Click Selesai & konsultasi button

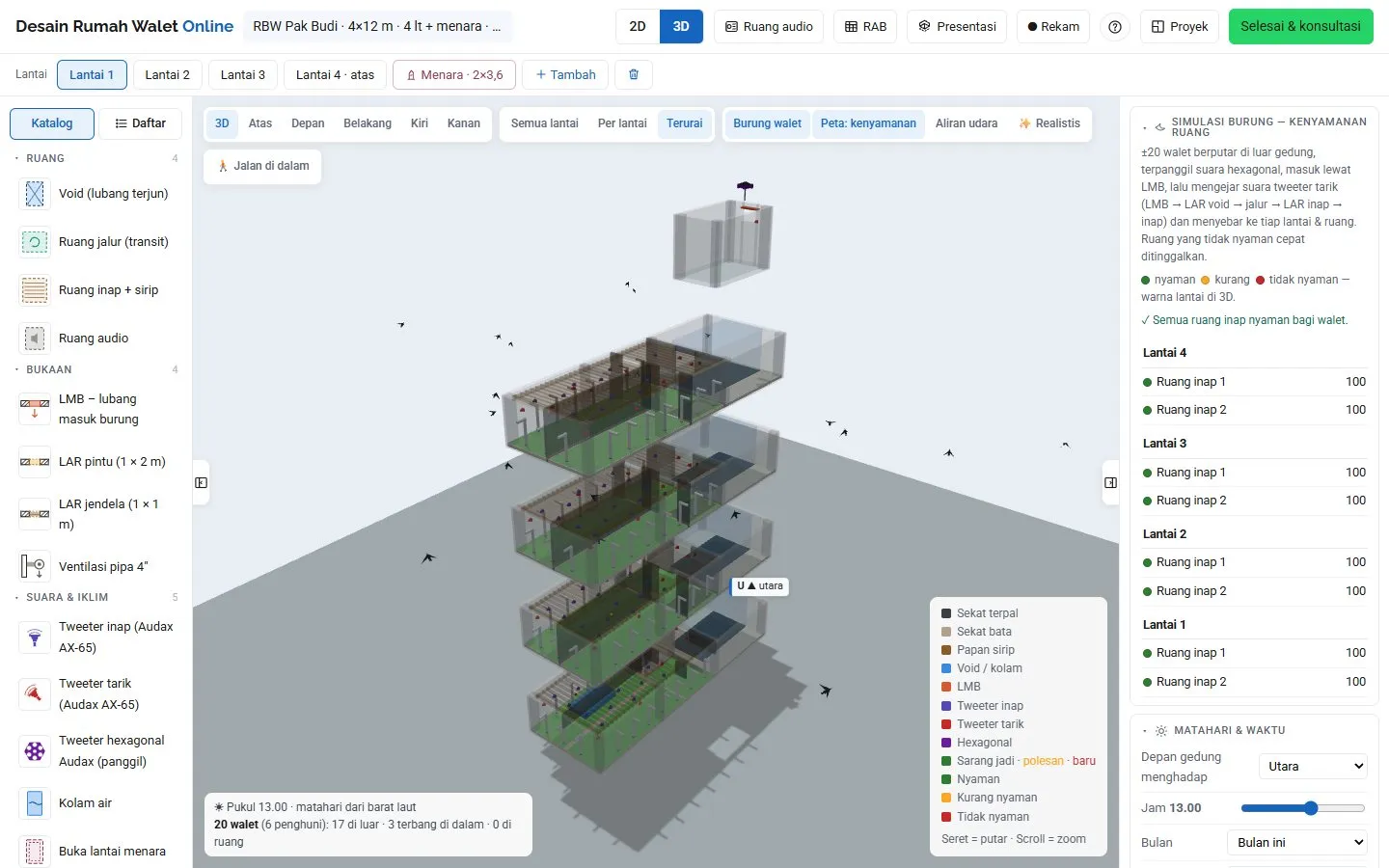click(1300, 27)
